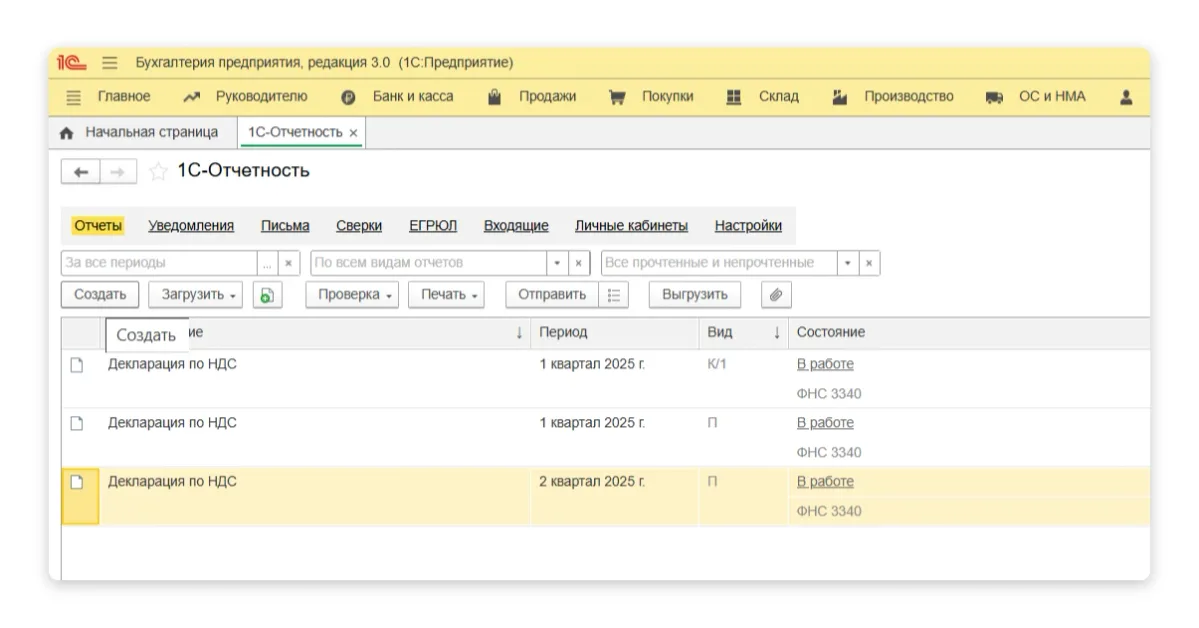1199x628 pixels.
Task: Click the 'За все периоды' period field
Action: [158, 263]
